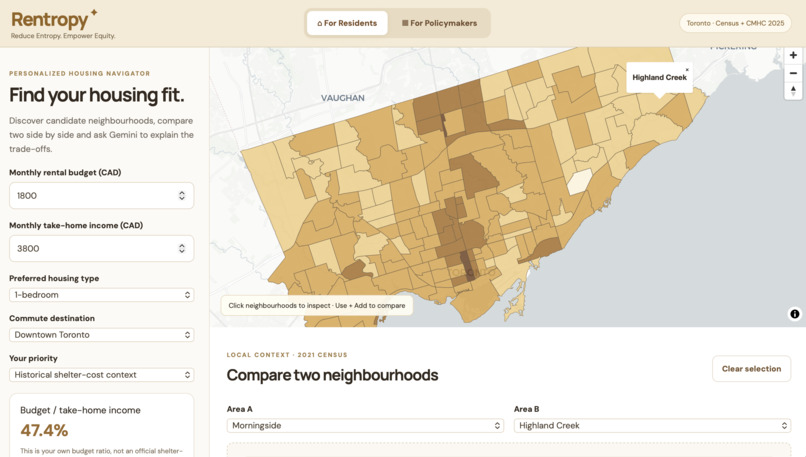
Task: Click the VAUGHAN label on the map
Action: (343, 98)
